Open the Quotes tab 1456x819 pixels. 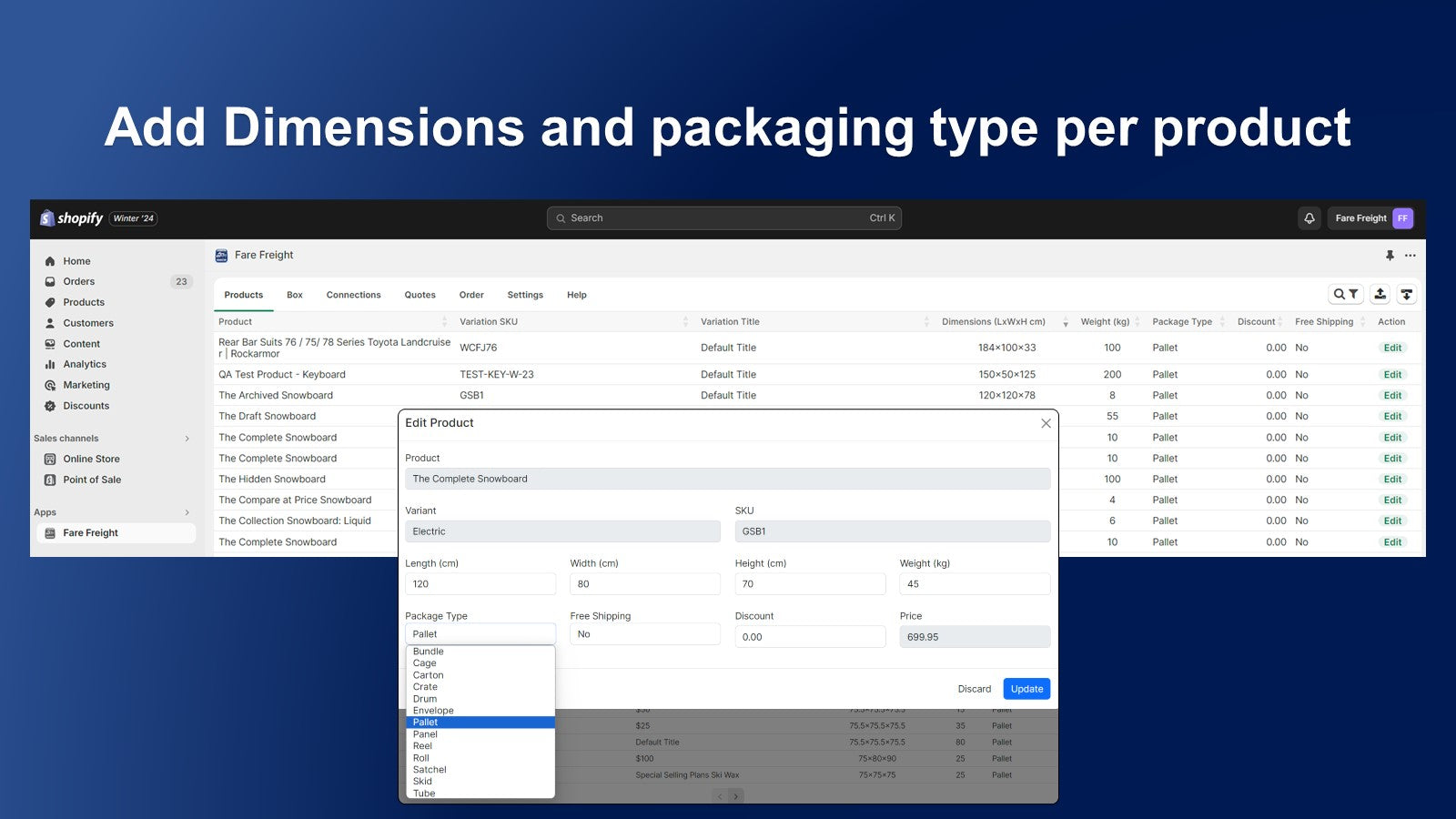420,294
